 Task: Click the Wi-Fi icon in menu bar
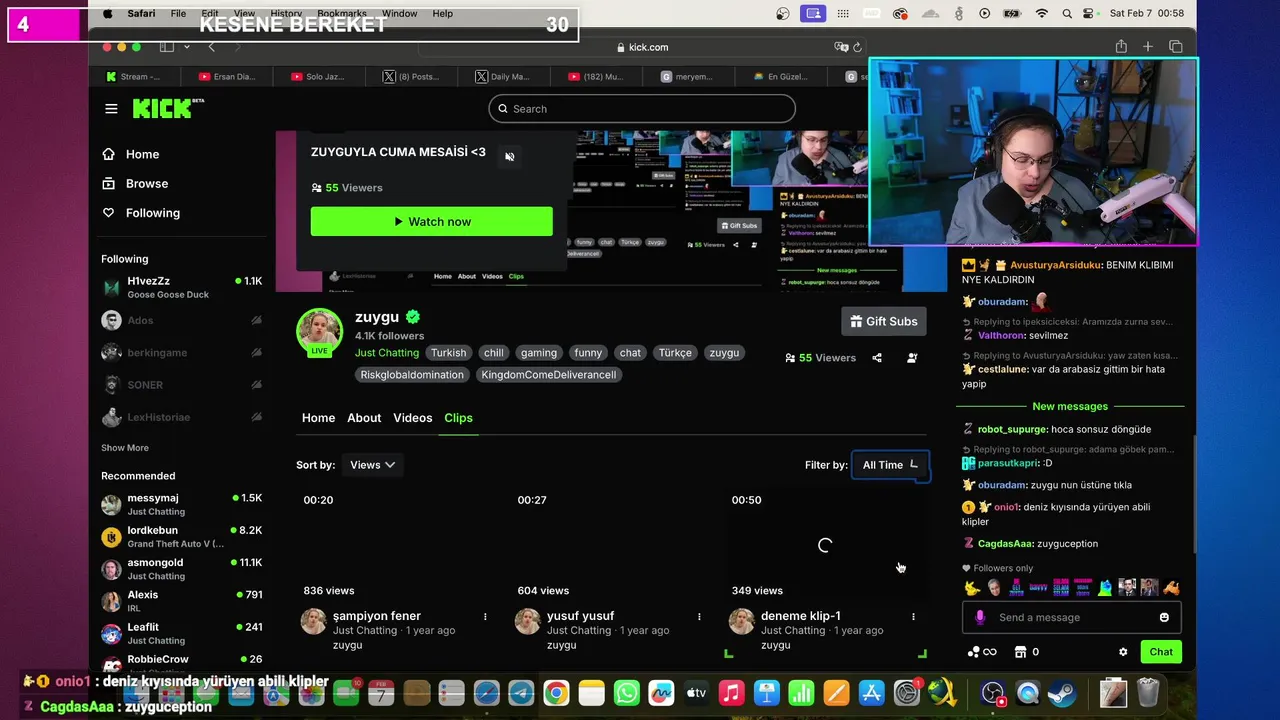[x=1042, y=14]
